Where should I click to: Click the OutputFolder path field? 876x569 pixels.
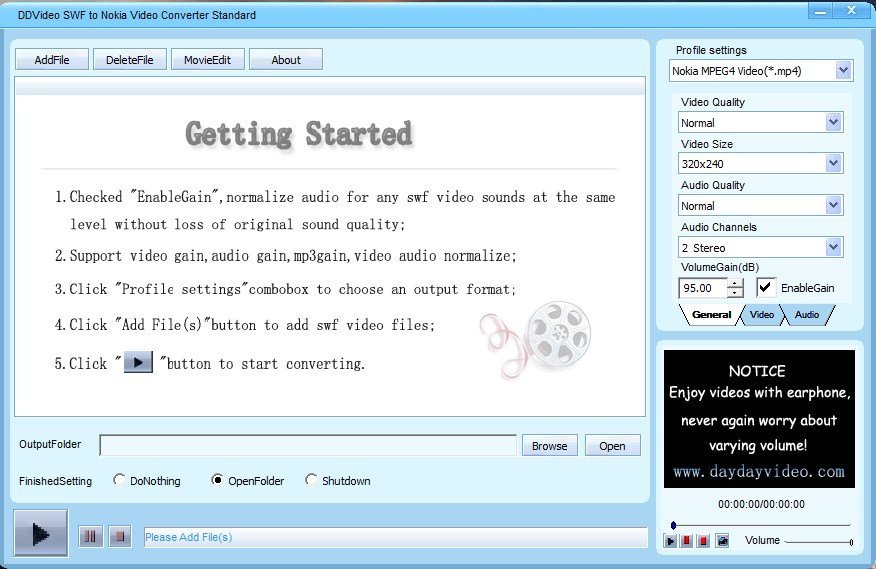pos(308,445)
